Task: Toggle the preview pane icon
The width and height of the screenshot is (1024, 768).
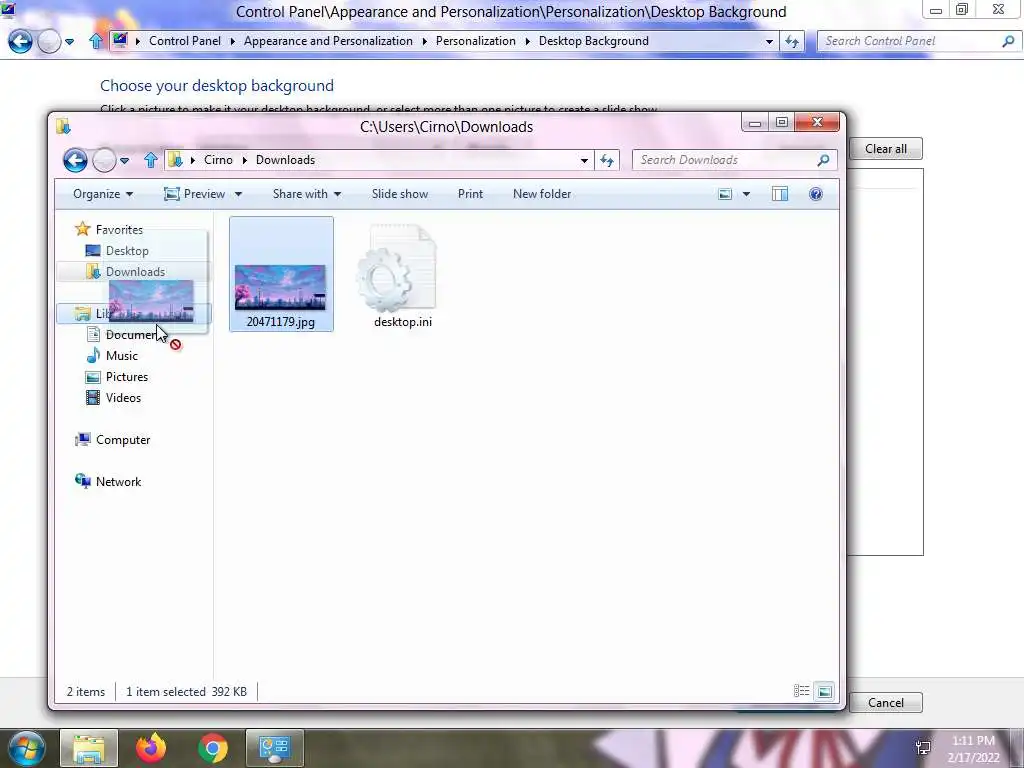Action: pos(780,194)
